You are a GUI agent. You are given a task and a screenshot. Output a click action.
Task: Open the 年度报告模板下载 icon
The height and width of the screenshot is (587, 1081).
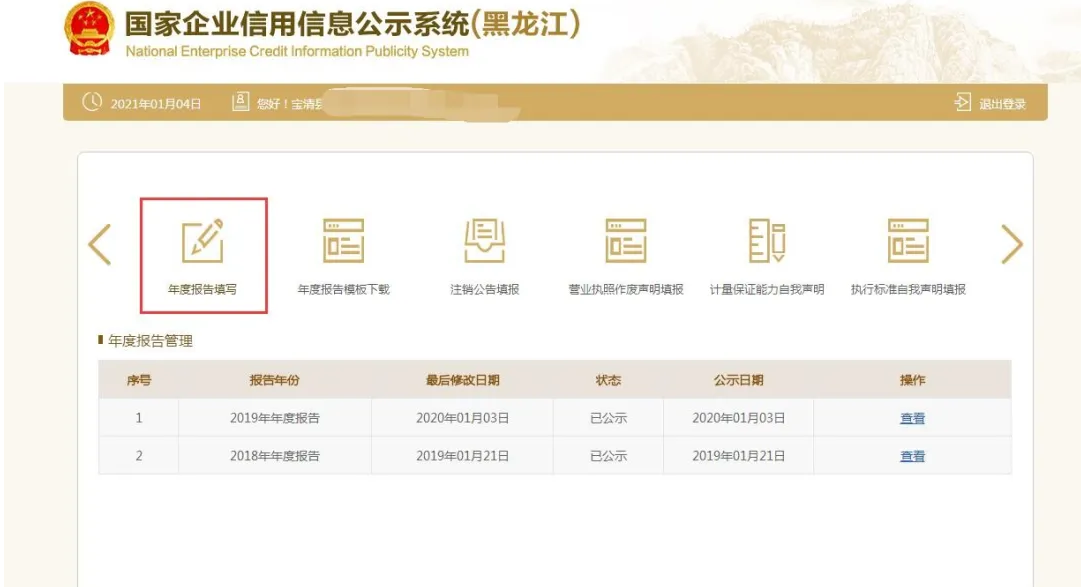343,241
